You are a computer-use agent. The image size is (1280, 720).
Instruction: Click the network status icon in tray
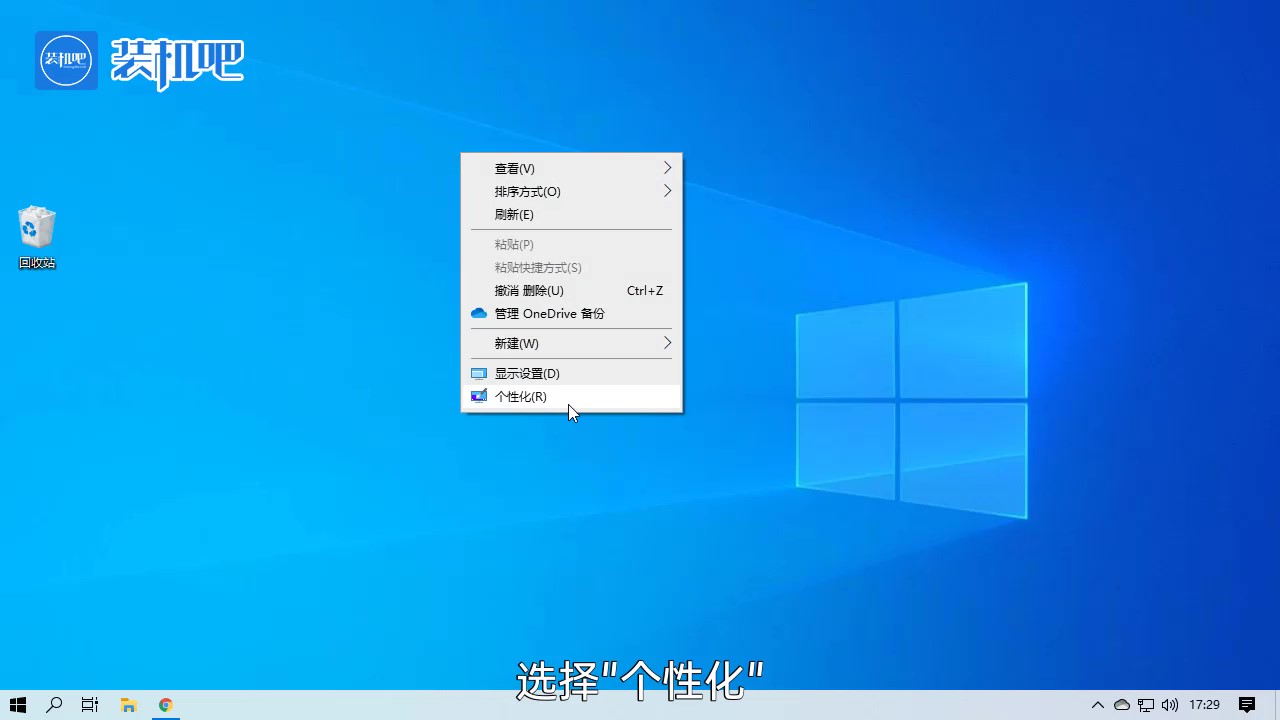tap(1146, 705)
